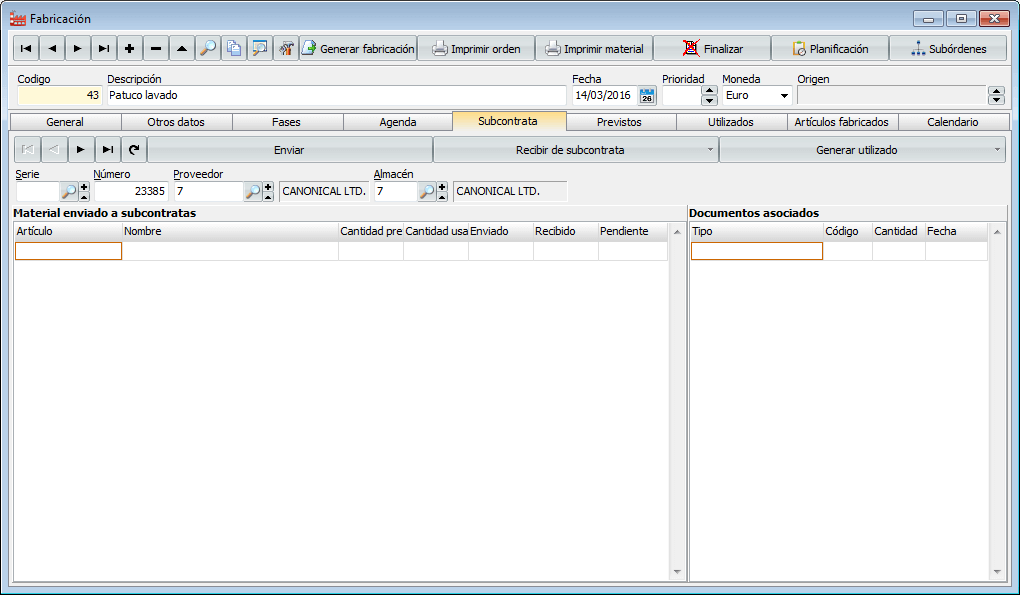Image resolution: width=1020 pixels, height=595 pixels.
Task: Click the magnifying glass search icon in main toolbar
Action: pos(208,49)
